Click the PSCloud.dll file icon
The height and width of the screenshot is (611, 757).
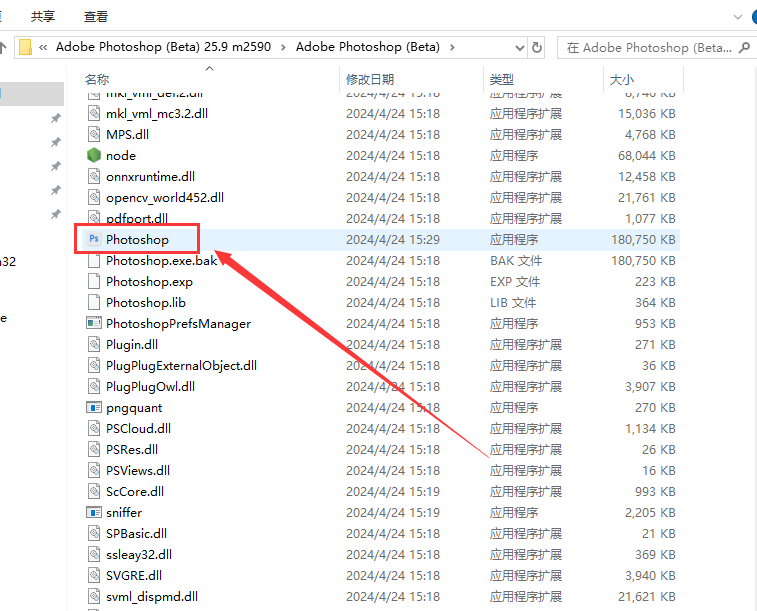[x=94, y=428]
